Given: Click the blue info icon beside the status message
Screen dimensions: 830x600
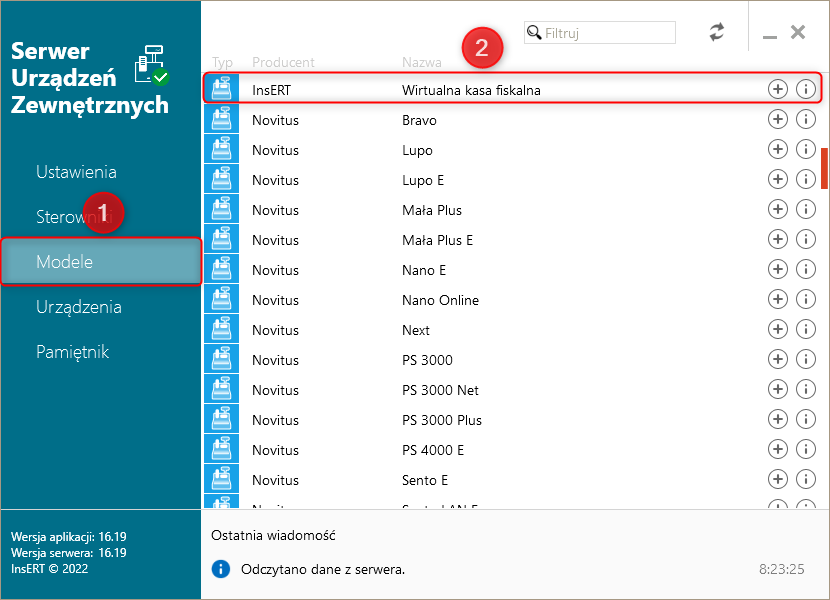Looking at the screenshot, I should point(221,569).
